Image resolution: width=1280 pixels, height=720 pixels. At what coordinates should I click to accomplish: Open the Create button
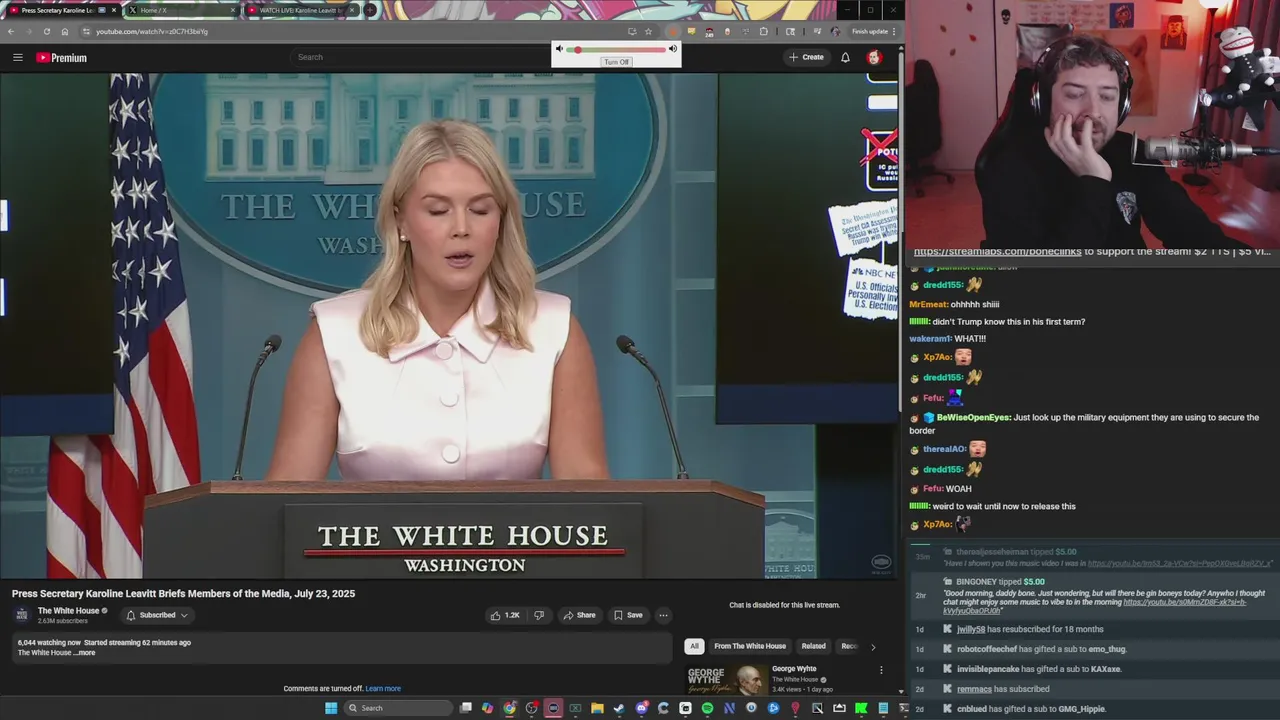tap(806, 57)
